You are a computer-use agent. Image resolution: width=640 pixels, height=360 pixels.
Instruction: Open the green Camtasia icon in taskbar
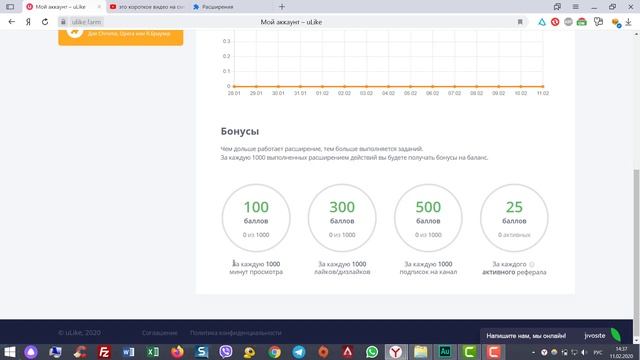(x=469, y=352)
